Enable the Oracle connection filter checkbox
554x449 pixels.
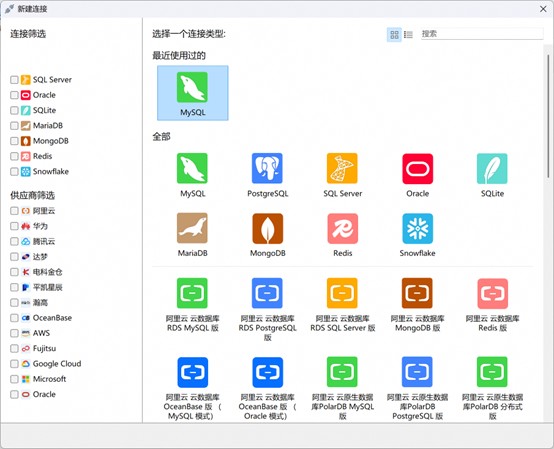[14, 95]
